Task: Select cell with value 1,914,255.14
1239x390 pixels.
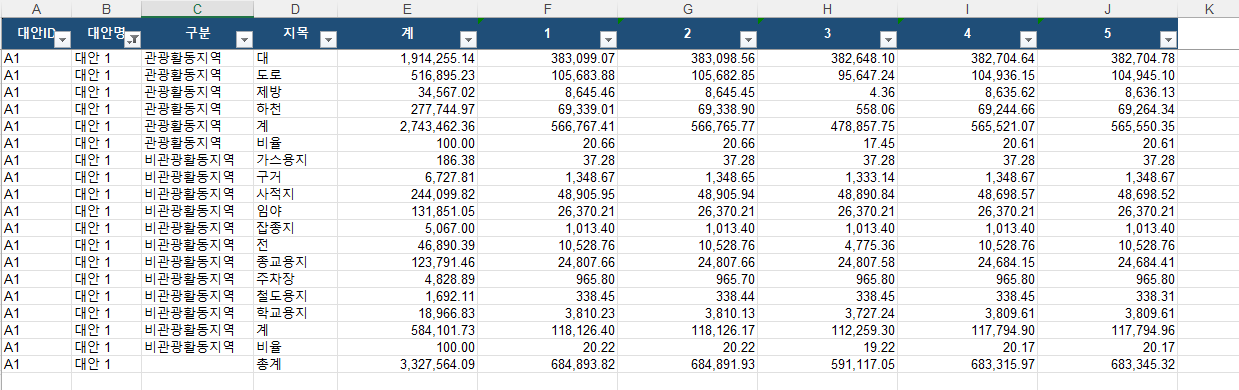Action: click(x=408, y=58)
